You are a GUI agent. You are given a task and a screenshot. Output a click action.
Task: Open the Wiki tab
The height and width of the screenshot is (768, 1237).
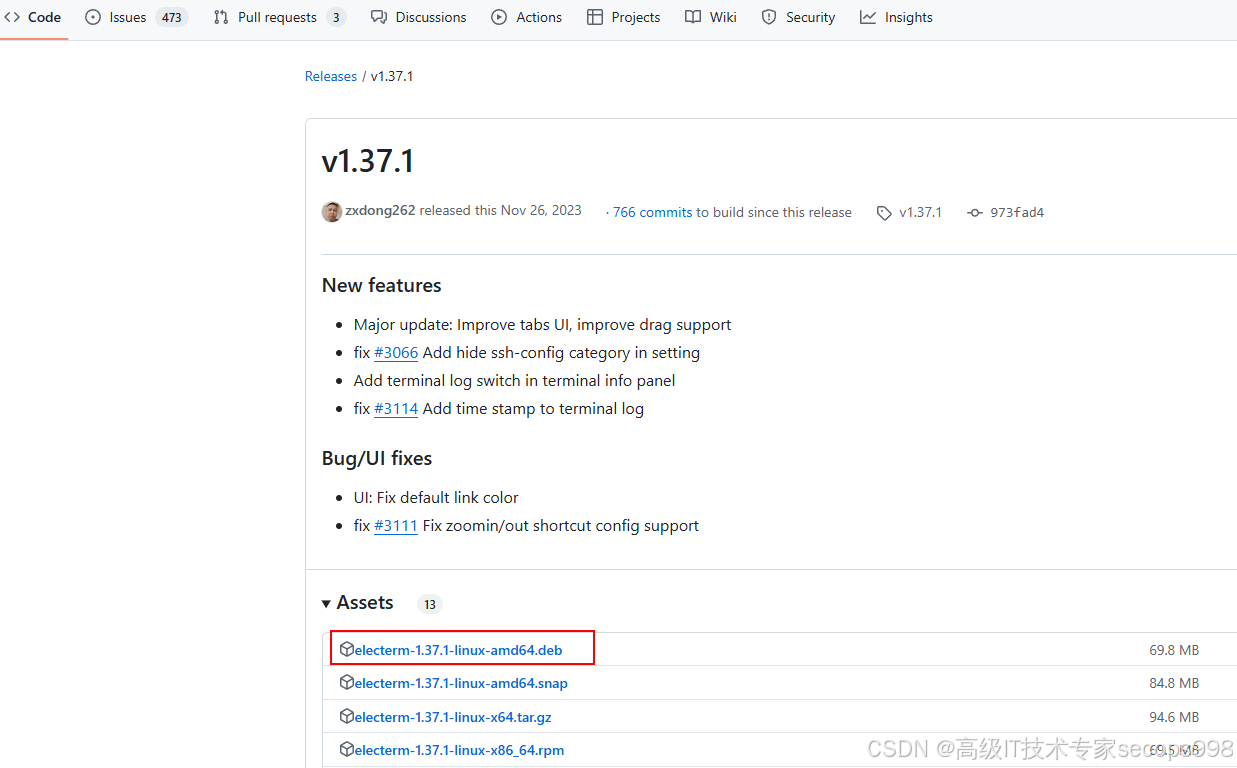(x=711, y=17)
